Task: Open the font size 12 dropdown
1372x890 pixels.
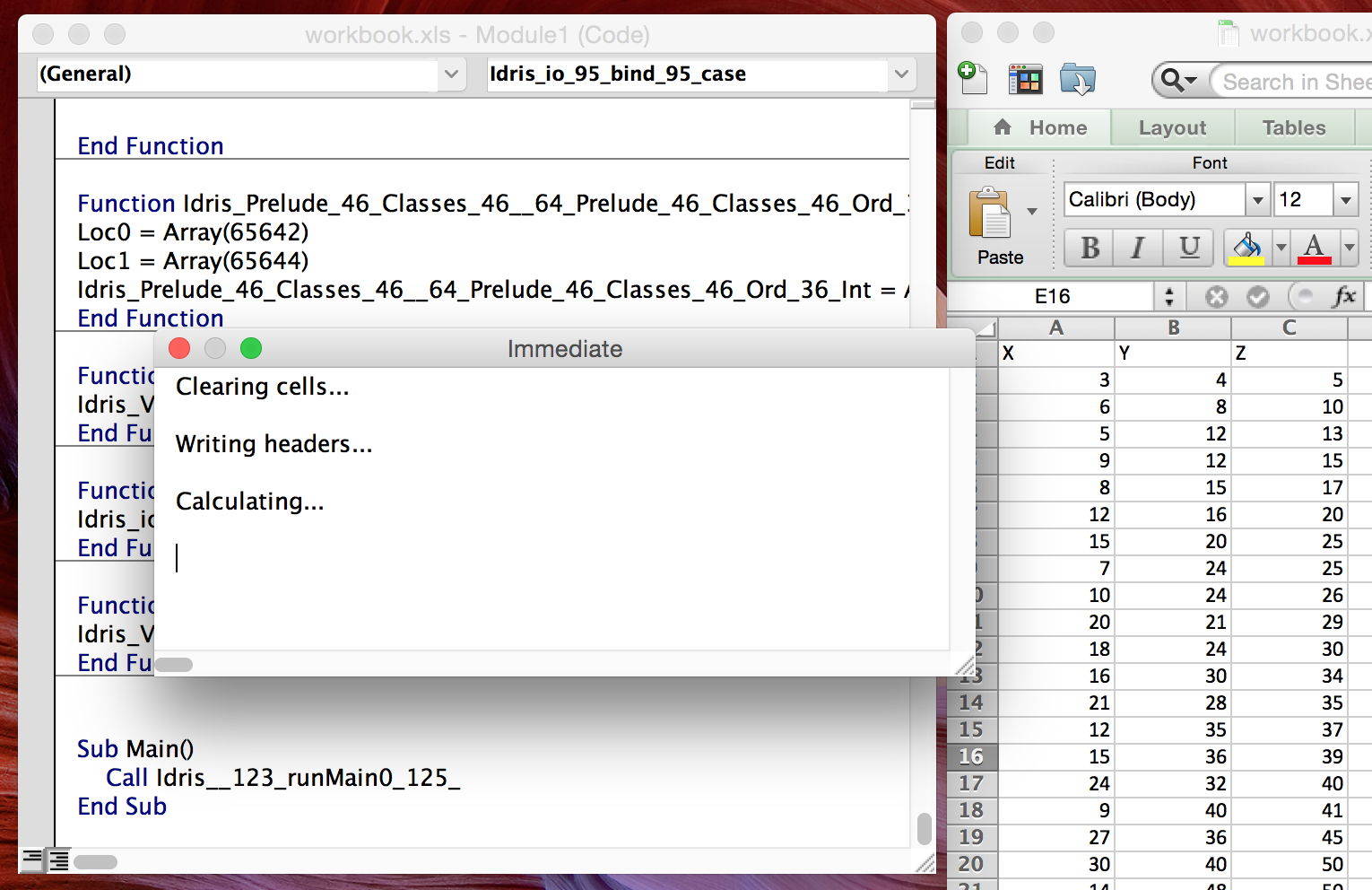Action: [x=1346, y=199]
